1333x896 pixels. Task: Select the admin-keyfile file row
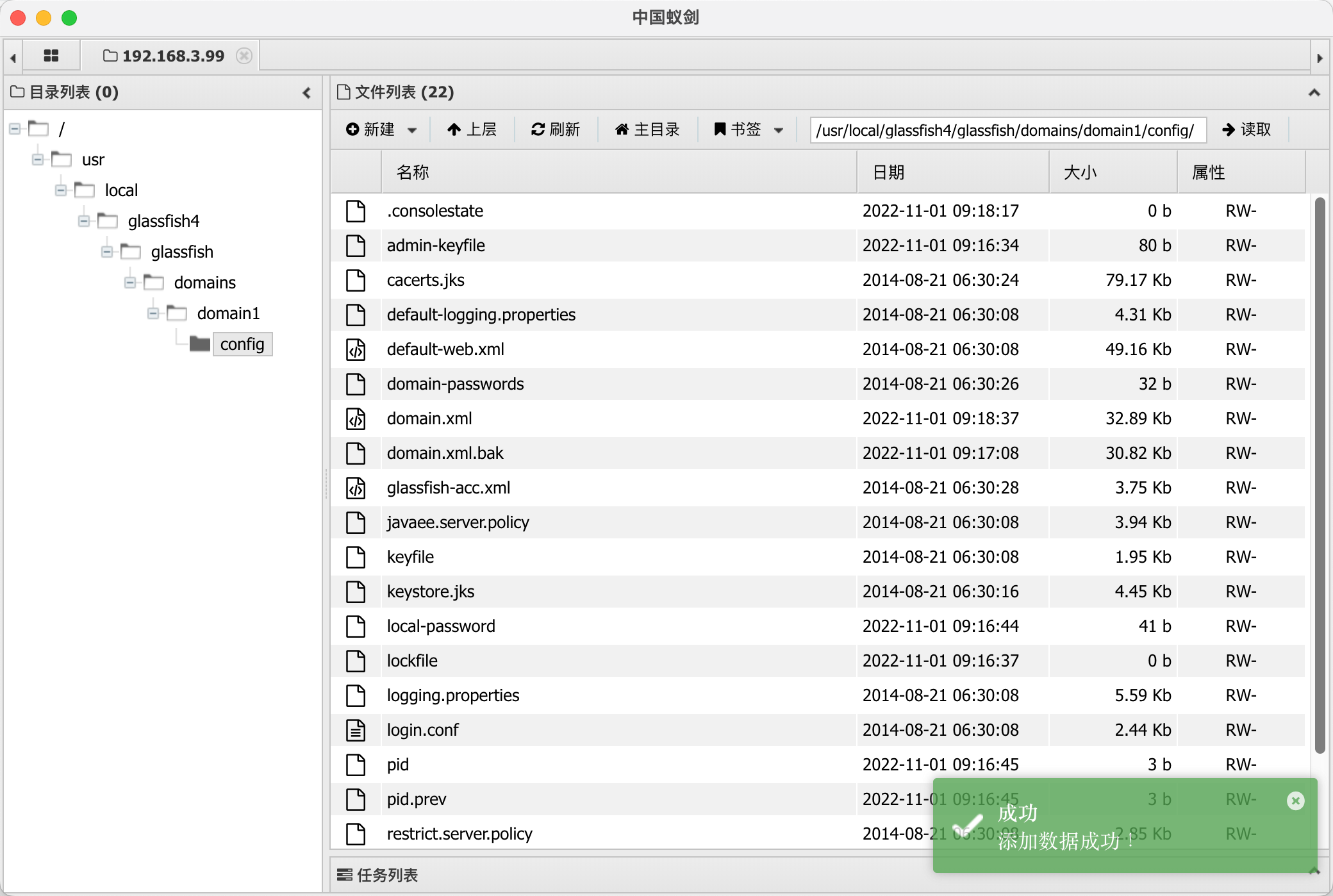coord(436,245)
